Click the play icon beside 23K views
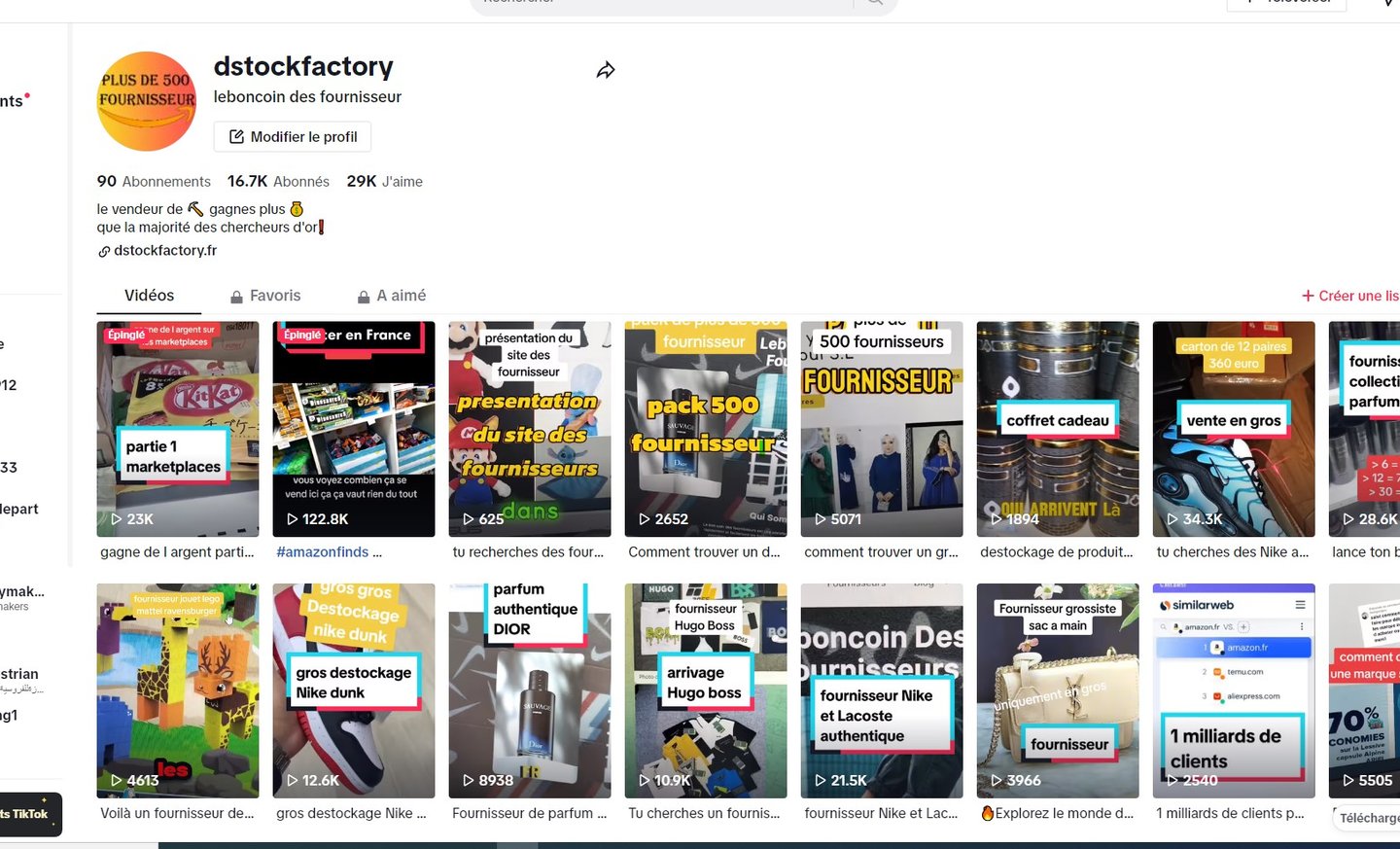This screenshot has width=1400, height=849. click(x=117, y=519)
